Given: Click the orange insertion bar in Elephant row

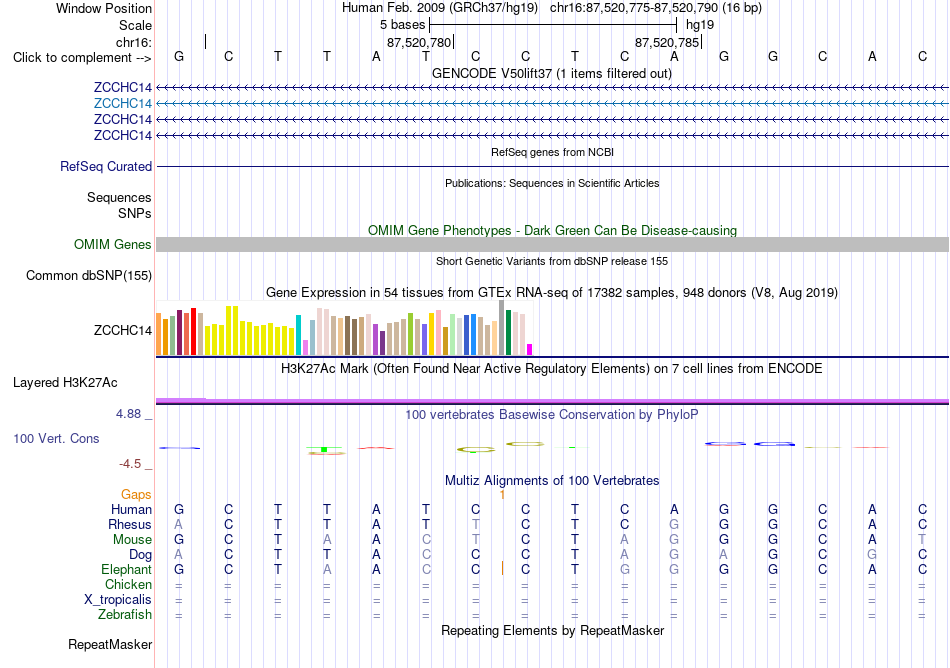Looking at the screenshot, I should [x=502, y=568].
